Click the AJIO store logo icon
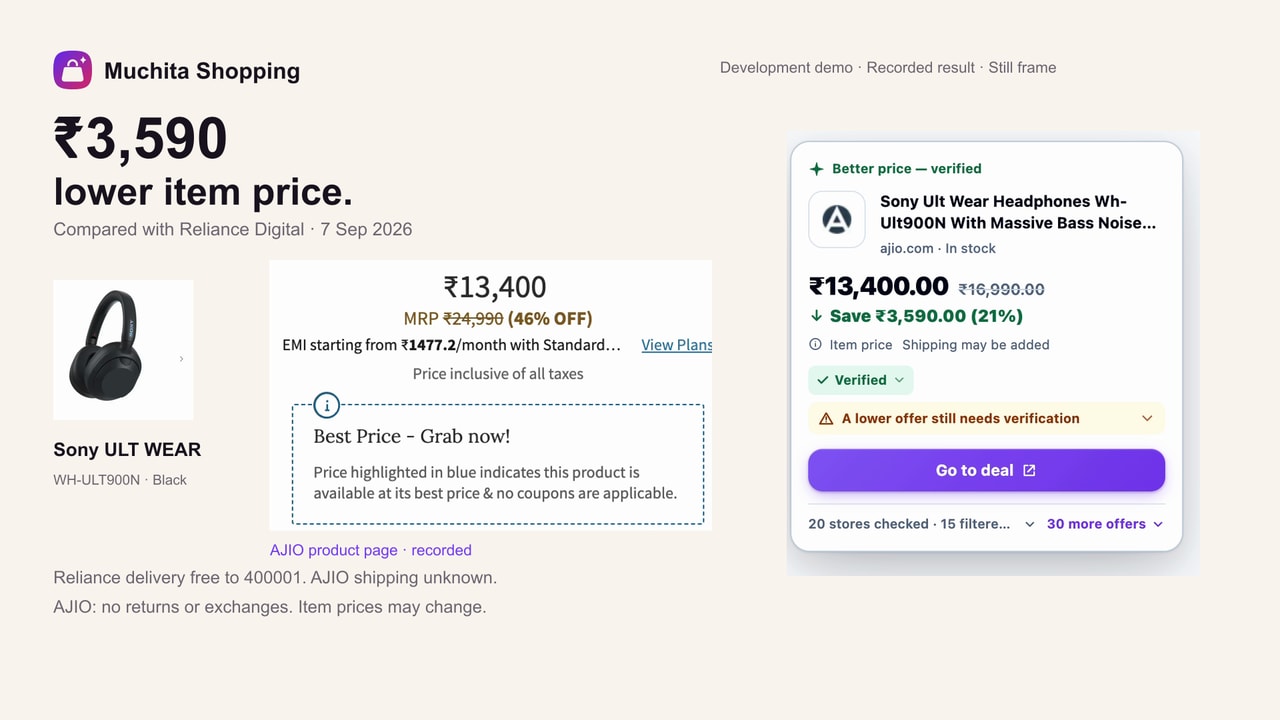Image resolution: width=1280 pixels, height=720 pixels. (836, 219)
